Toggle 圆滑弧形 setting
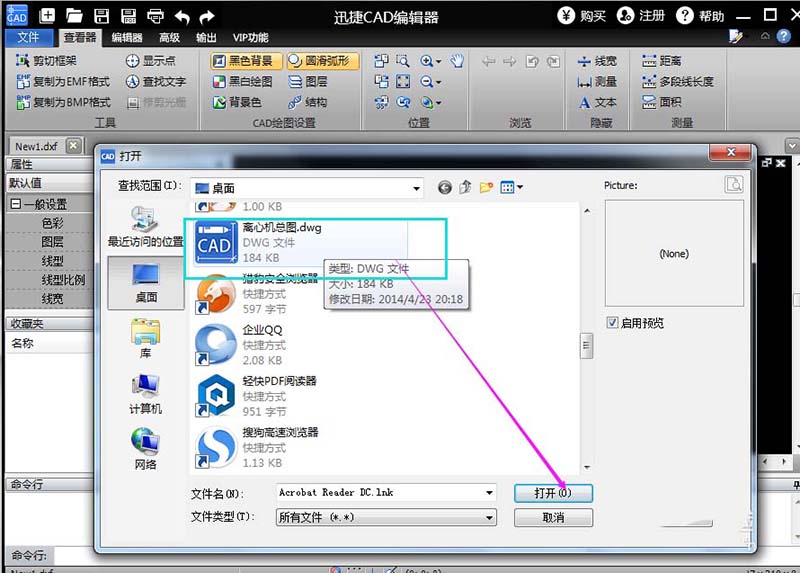 [322, 61]
